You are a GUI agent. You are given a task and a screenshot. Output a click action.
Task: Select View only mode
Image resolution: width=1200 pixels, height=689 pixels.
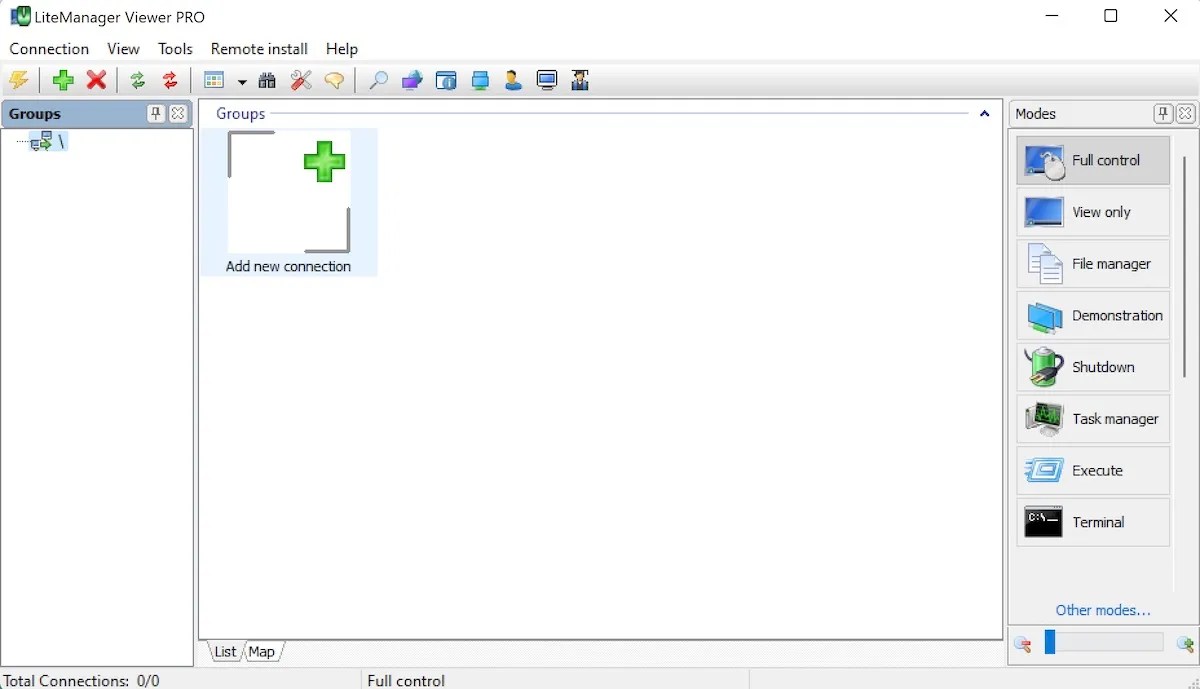(x=1092, y=212)
